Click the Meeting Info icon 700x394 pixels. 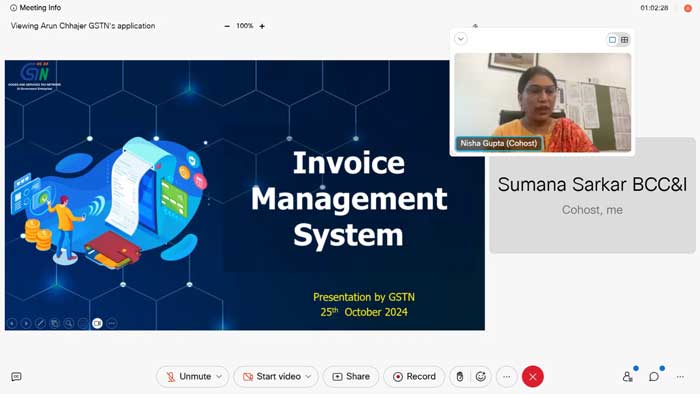tap(13, 8)
